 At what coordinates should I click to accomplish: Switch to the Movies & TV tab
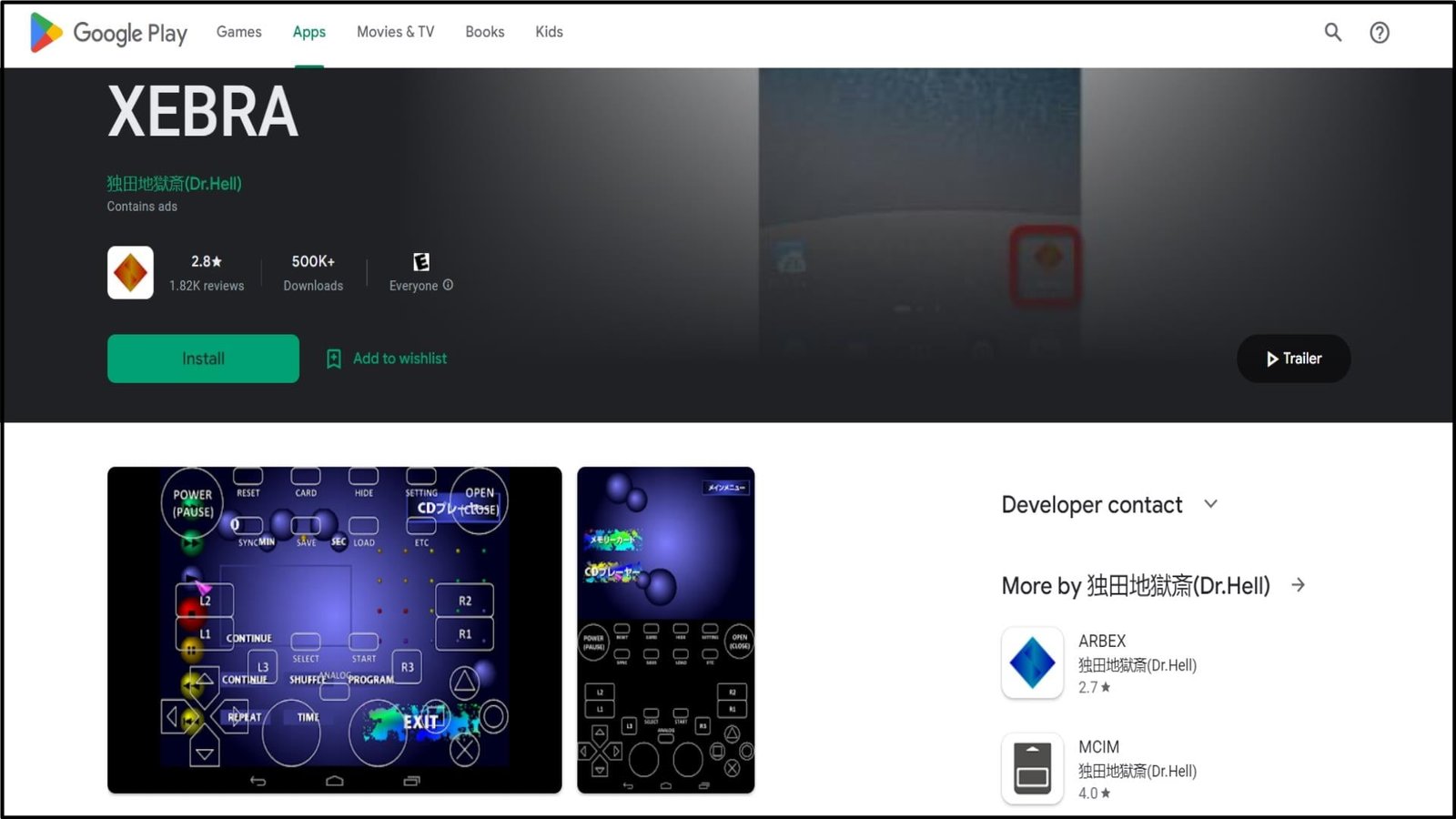point(395,32)
